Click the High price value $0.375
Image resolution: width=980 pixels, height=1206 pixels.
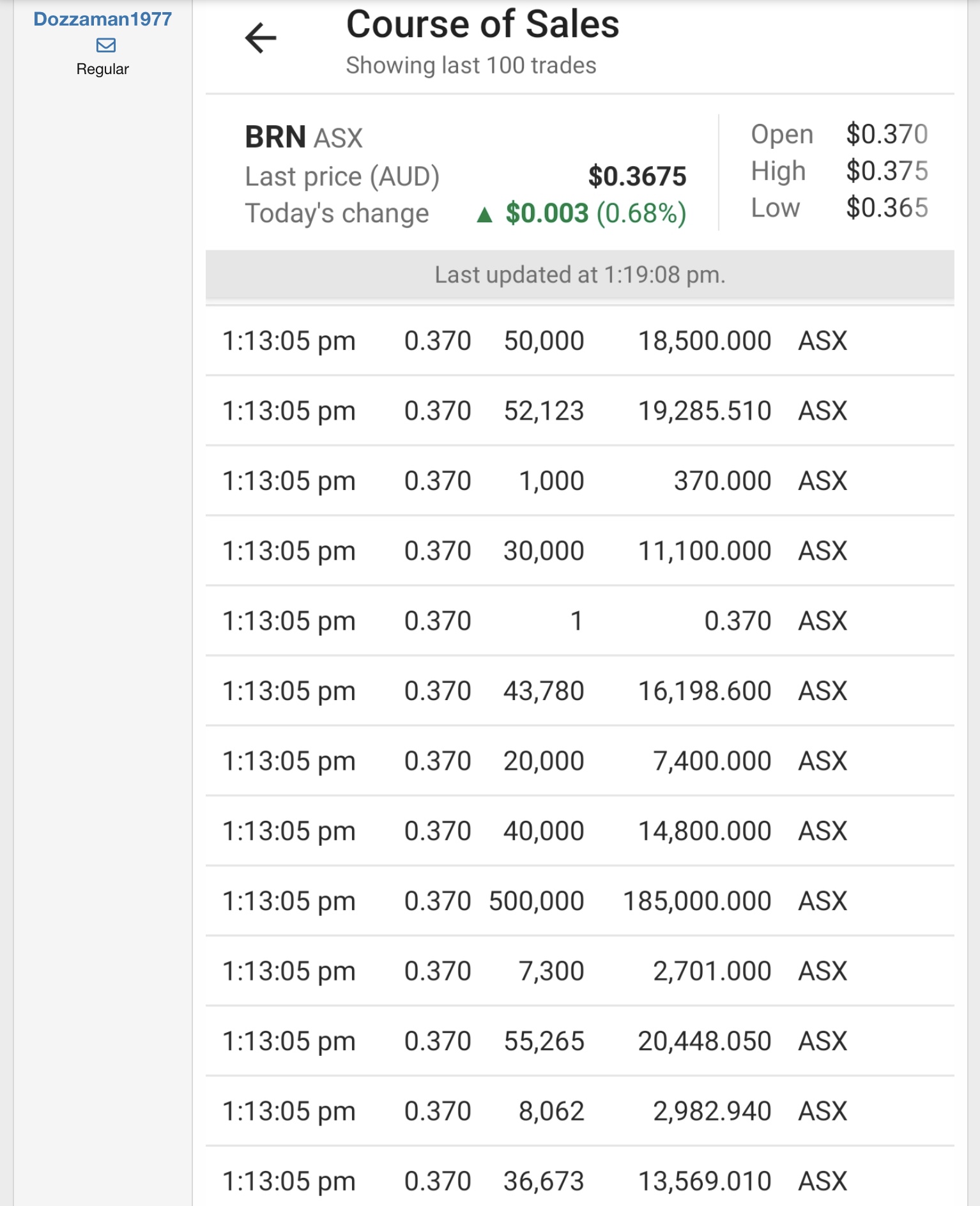[x=886, y=171]
